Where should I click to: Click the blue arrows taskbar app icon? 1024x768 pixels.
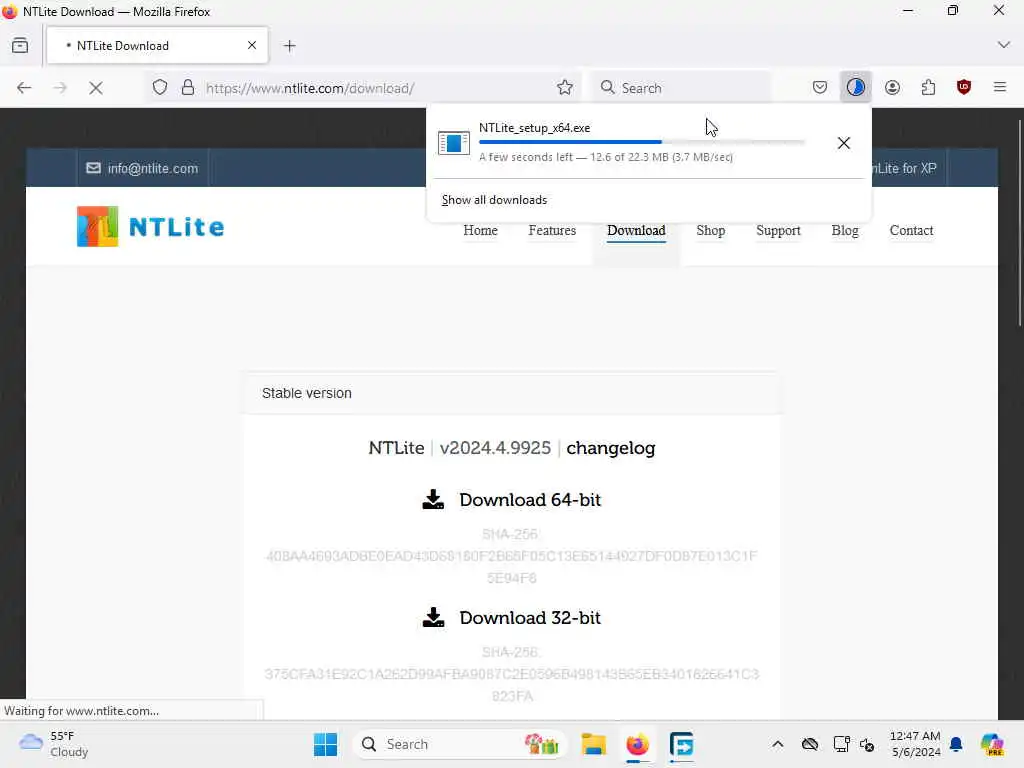pos(681,744)
